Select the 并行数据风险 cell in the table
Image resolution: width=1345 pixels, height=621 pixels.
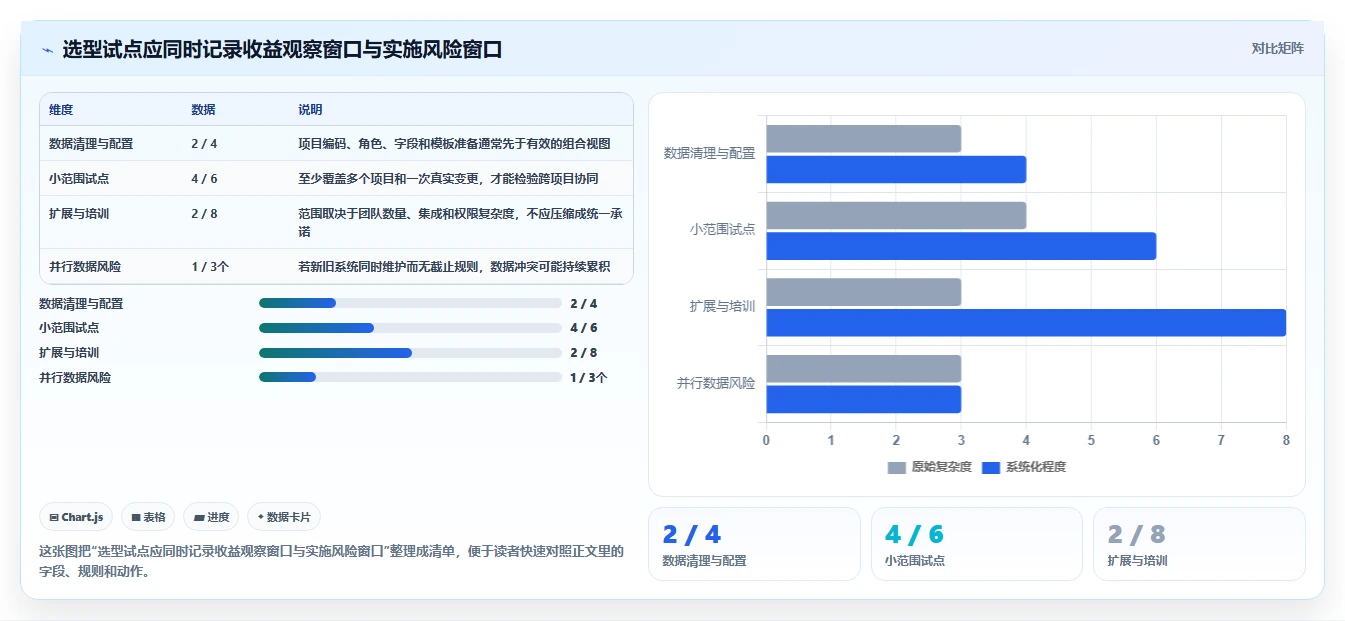coord(85,267)
